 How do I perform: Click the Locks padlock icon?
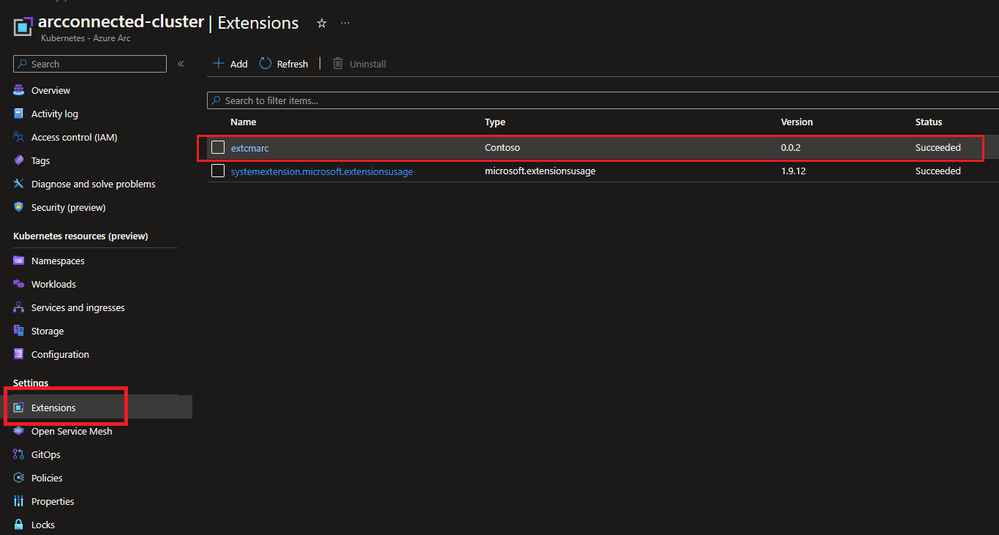click(18, 525)
